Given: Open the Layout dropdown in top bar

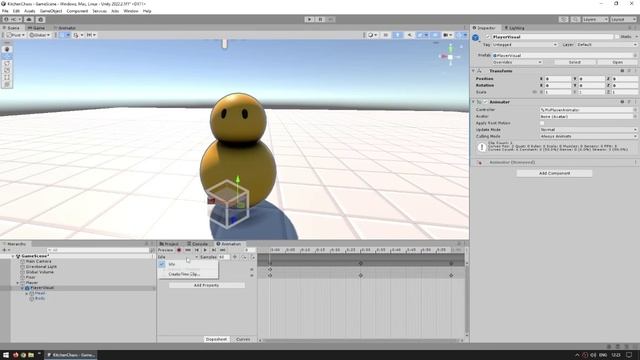Looking at the screenshot, I should (623, 19).
